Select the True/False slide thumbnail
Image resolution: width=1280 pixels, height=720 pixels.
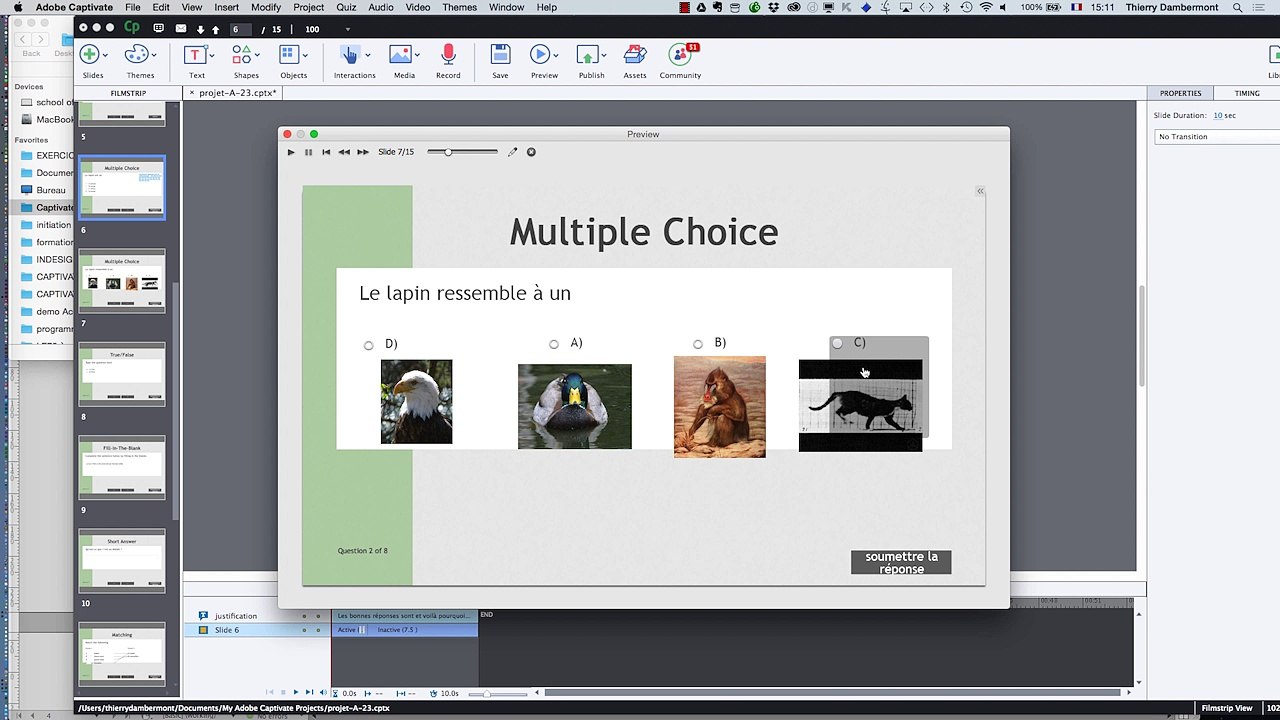coord(122,374)
